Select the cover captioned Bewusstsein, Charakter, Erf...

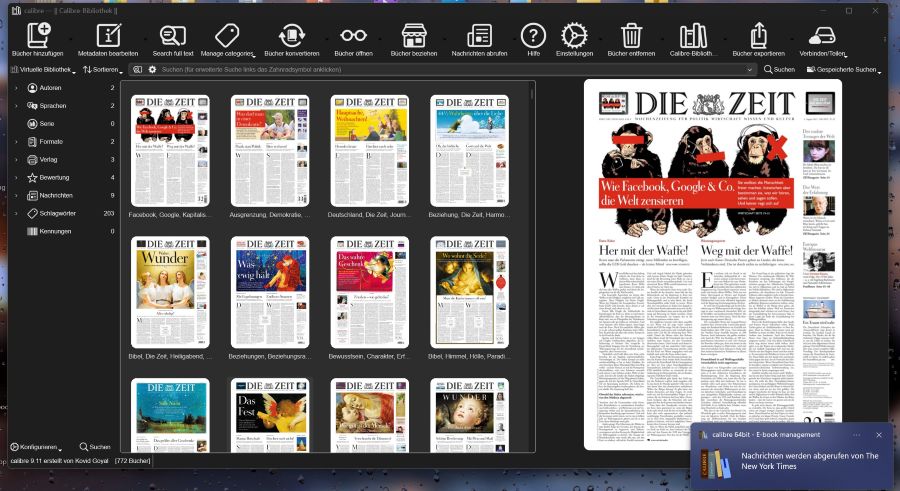(370, 292)
